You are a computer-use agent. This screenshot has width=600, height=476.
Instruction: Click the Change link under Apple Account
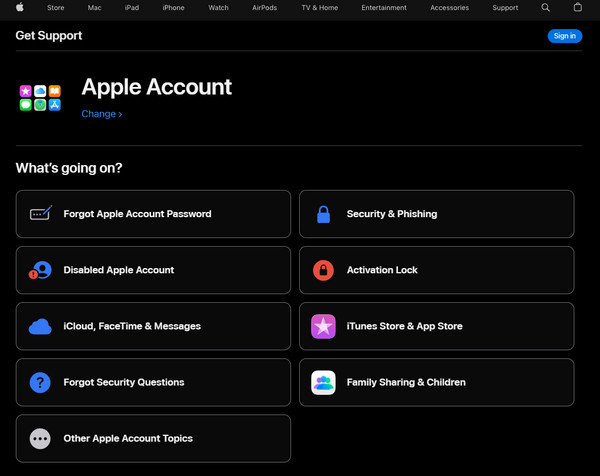pyautogui.click(x=102, y=114)
